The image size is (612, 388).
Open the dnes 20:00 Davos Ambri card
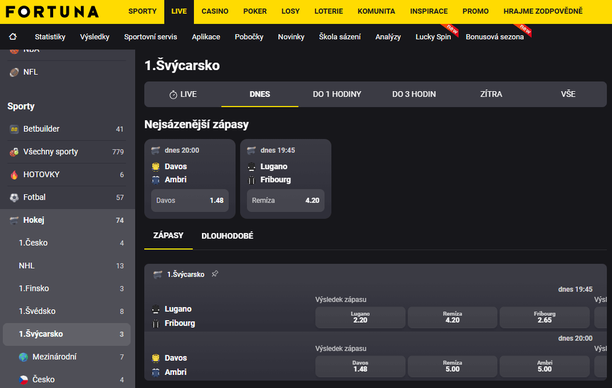click(190, 179)
